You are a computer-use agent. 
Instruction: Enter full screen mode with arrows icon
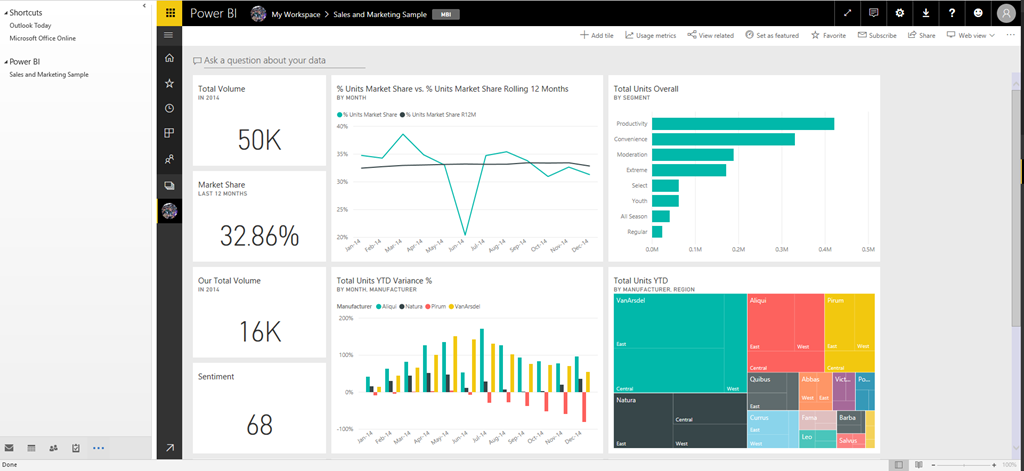click(x=848, y=14)
